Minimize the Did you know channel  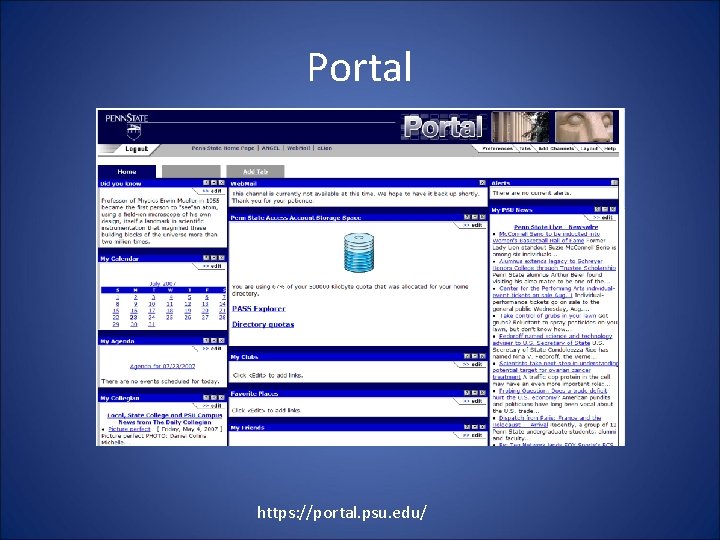[214, 183]
